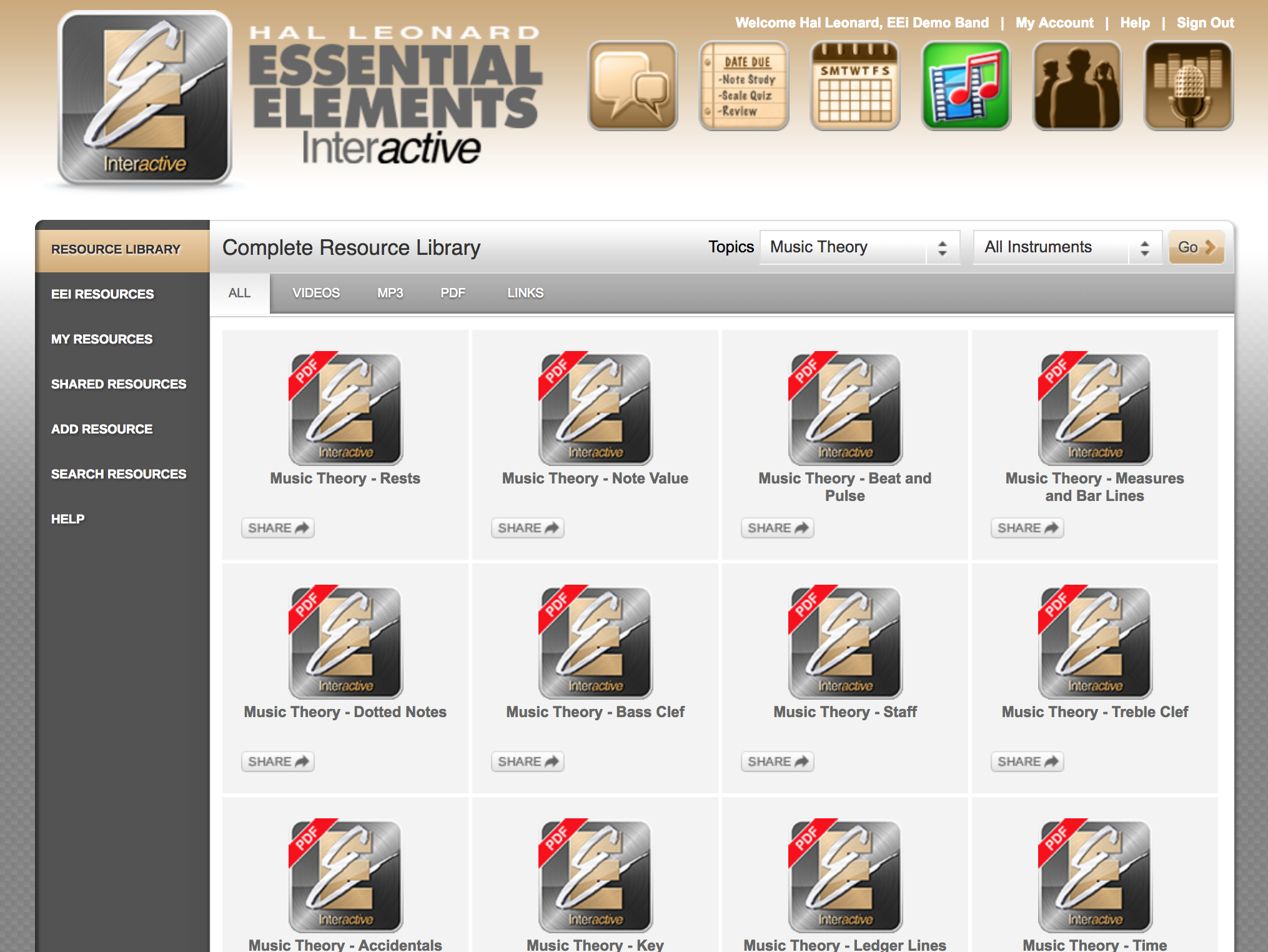The image size is (1268, 952).
Task: Click the Sign Out link
Action: [x=1206, y=23]
